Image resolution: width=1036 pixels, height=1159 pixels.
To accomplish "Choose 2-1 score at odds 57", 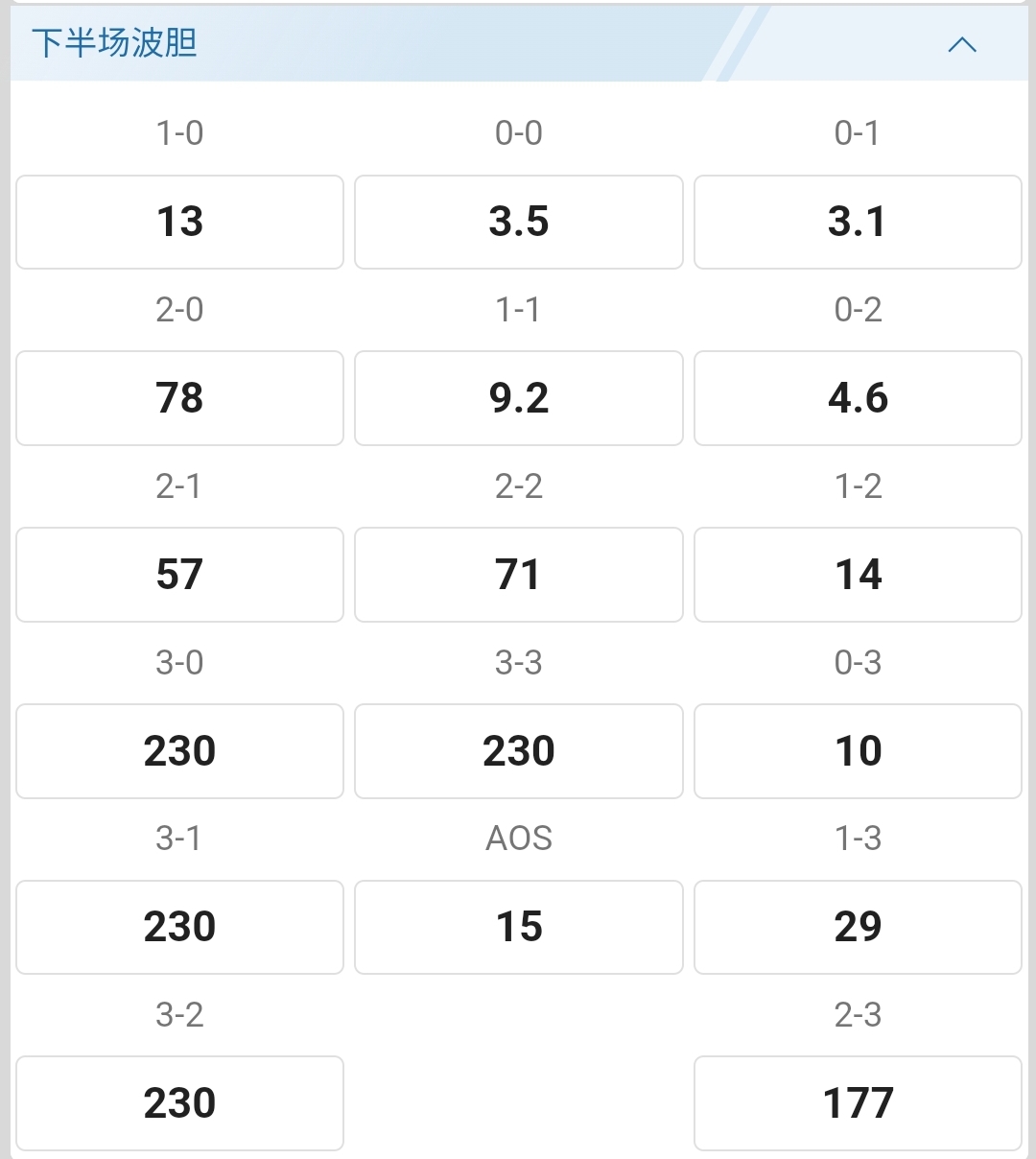I will [x=179, y=575].
